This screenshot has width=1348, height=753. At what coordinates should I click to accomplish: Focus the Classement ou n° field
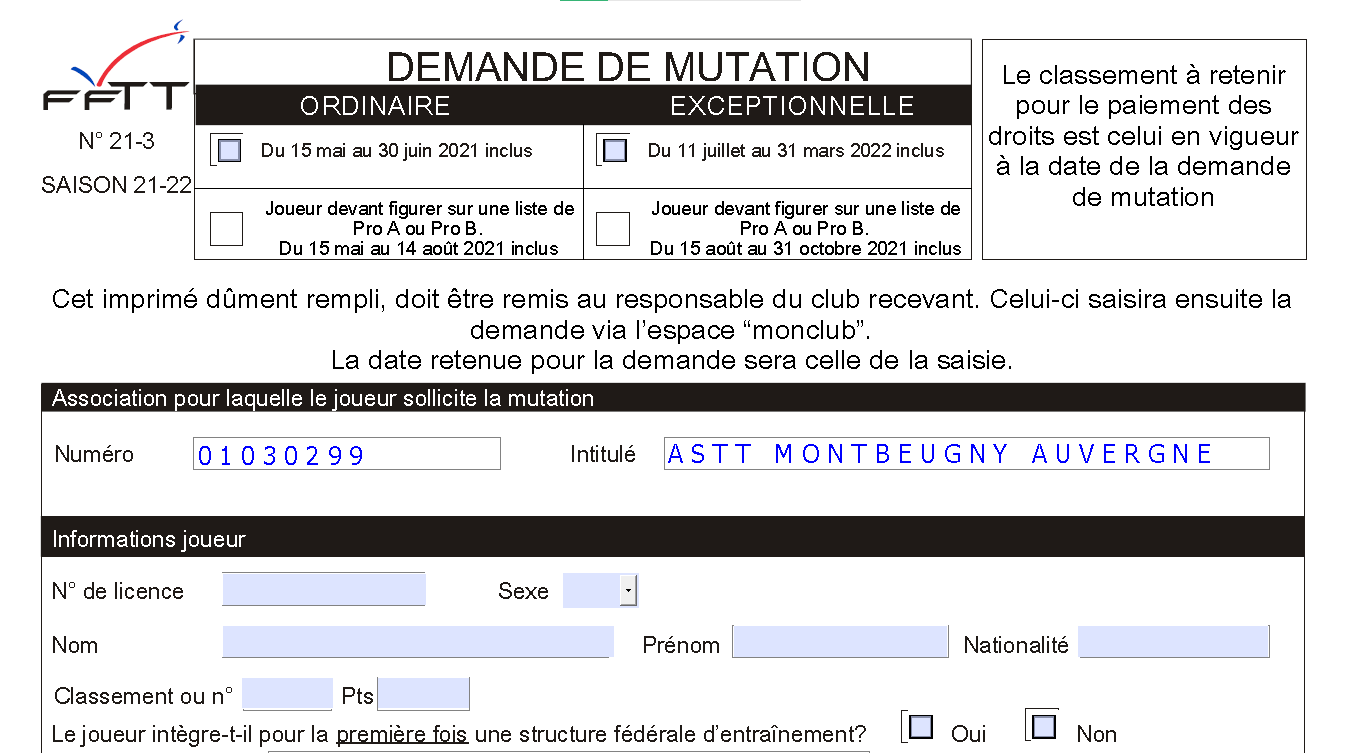pos(287,694)
